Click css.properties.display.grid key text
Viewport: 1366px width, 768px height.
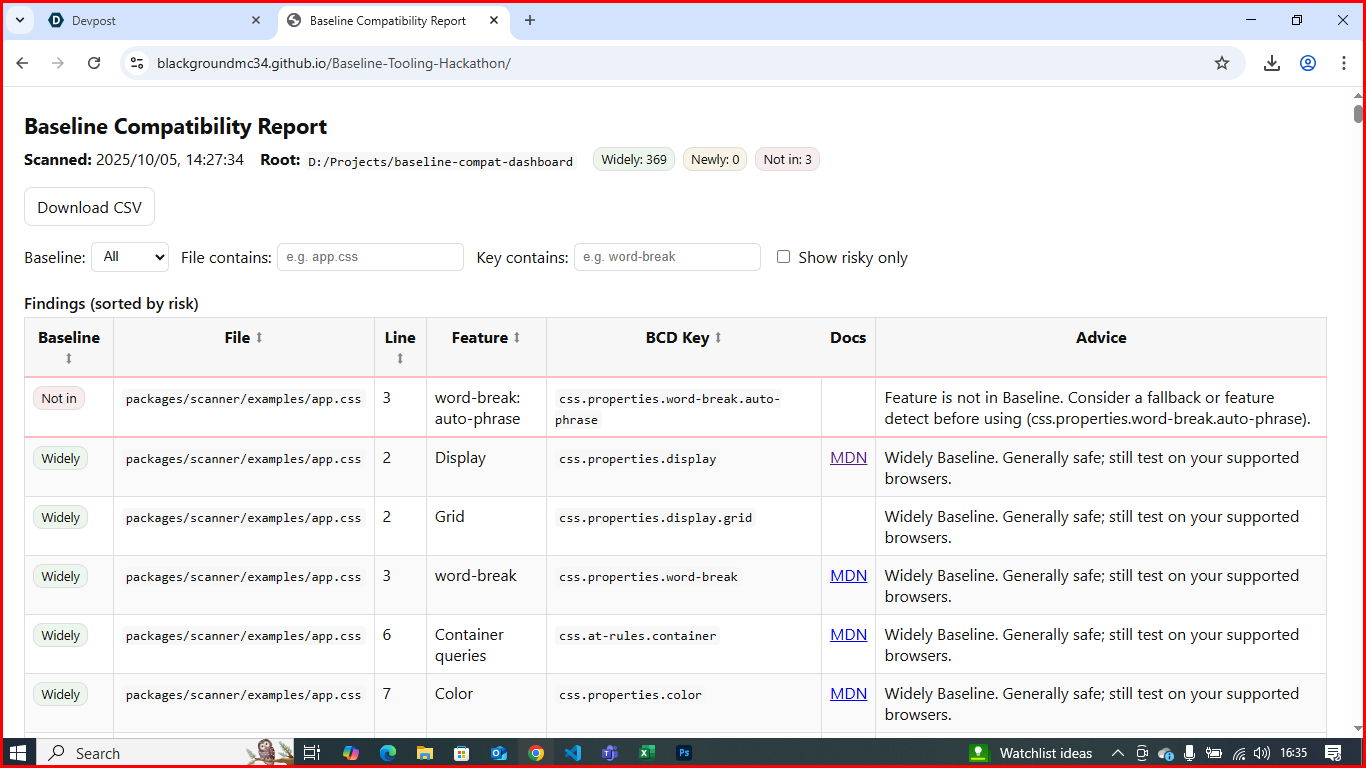coord(655,518)
